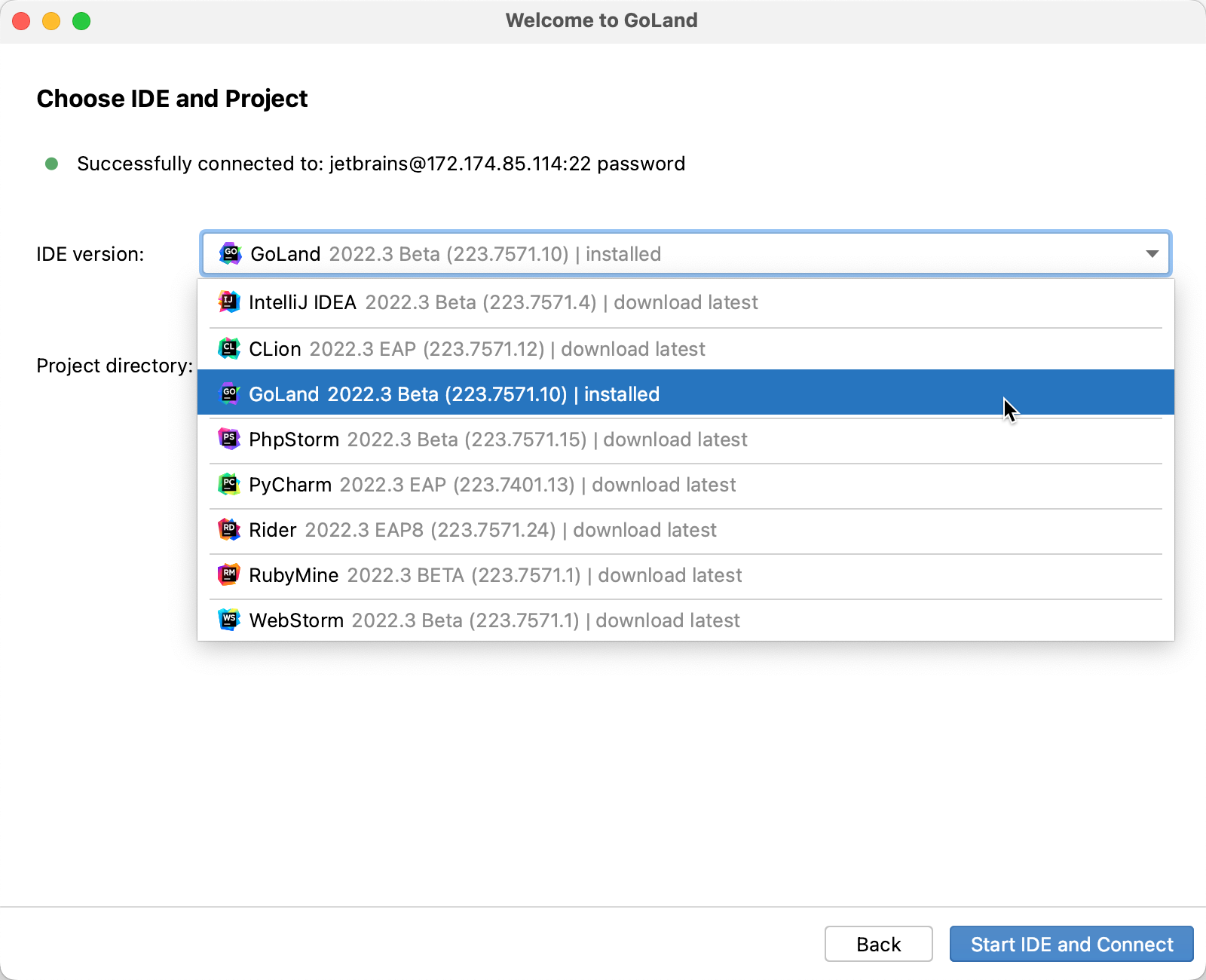1206x980 pixels.
Task: Click the Rider logo icon in list
Action: coord(229,529)
